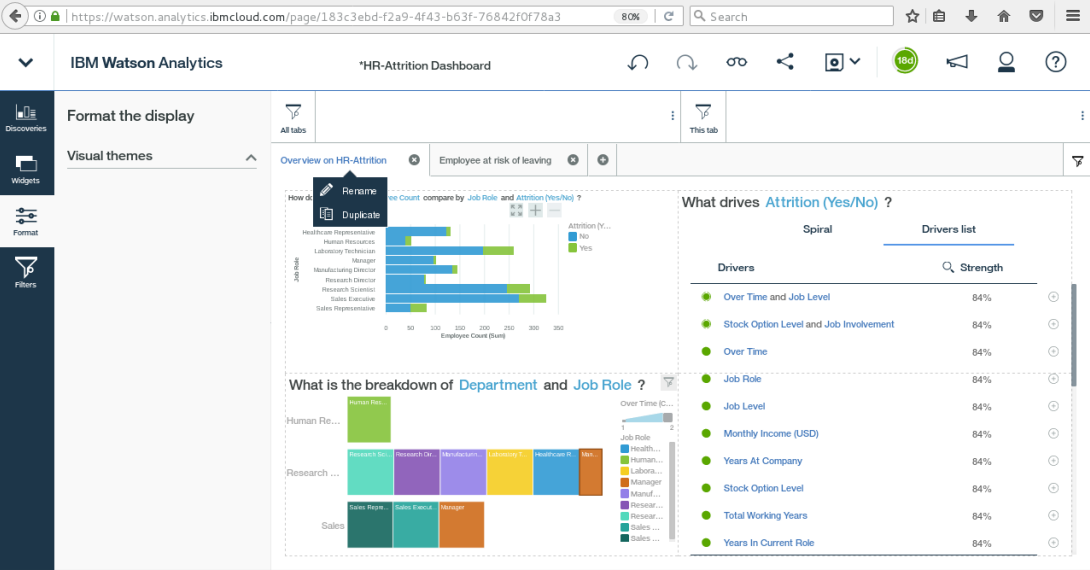1090x570 pixels.
Task: Click the Job Role link in treemap title
Action: (x=602, y=385)
